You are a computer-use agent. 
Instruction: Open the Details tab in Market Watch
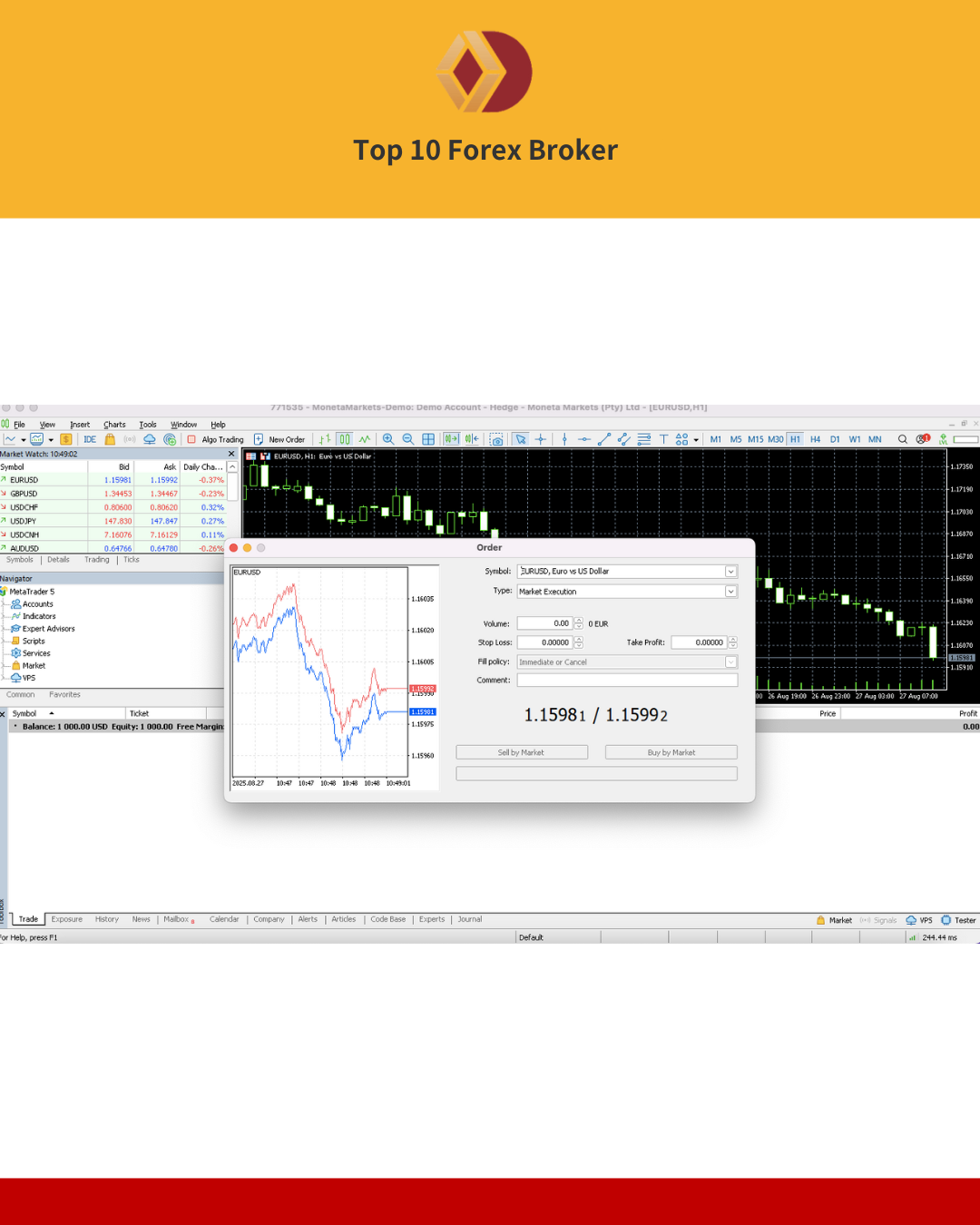(x=58, y=560)
